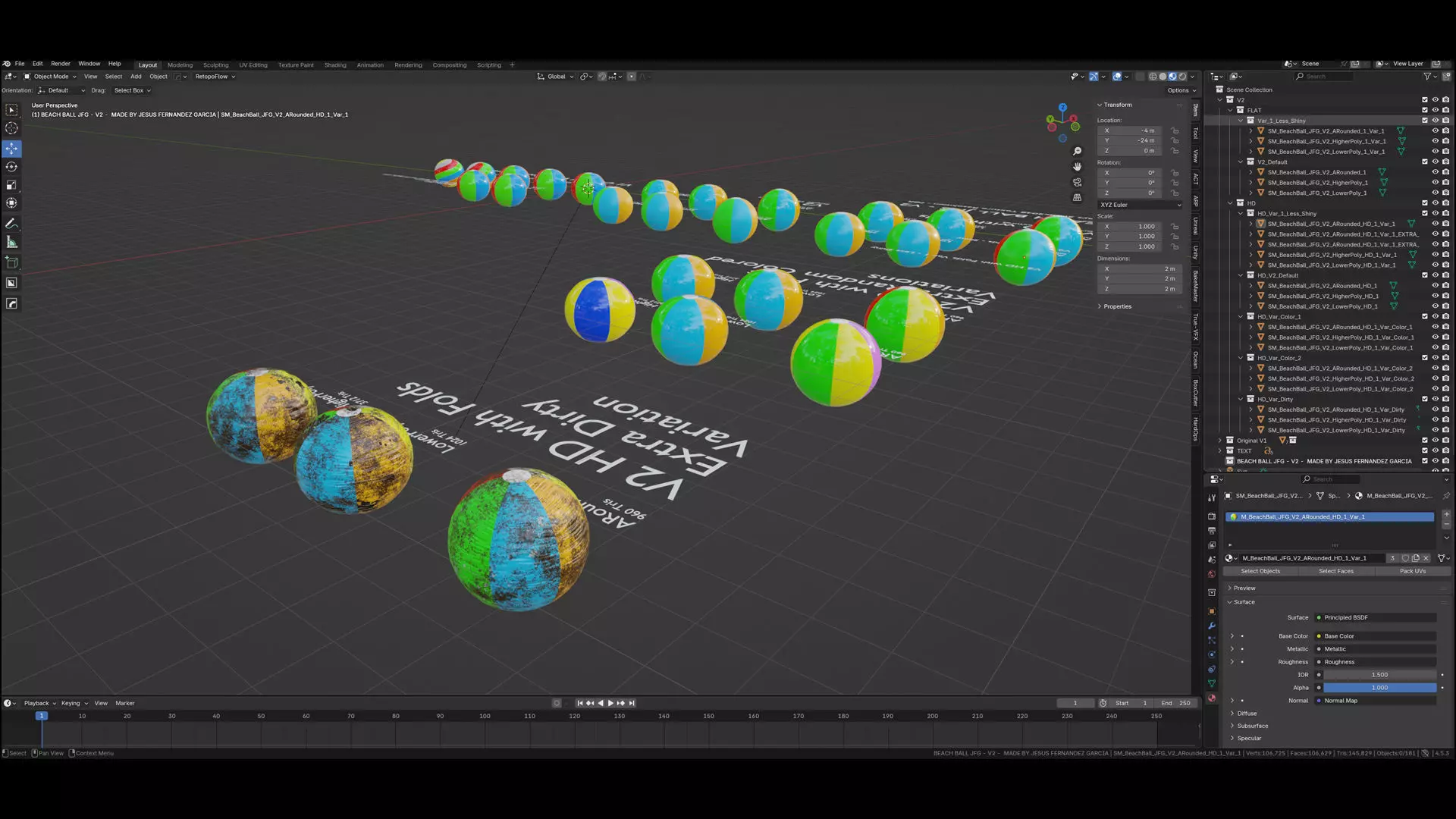
Task: Open the Modifiers wrench properties tab
Action: [x=1212, y=626]
